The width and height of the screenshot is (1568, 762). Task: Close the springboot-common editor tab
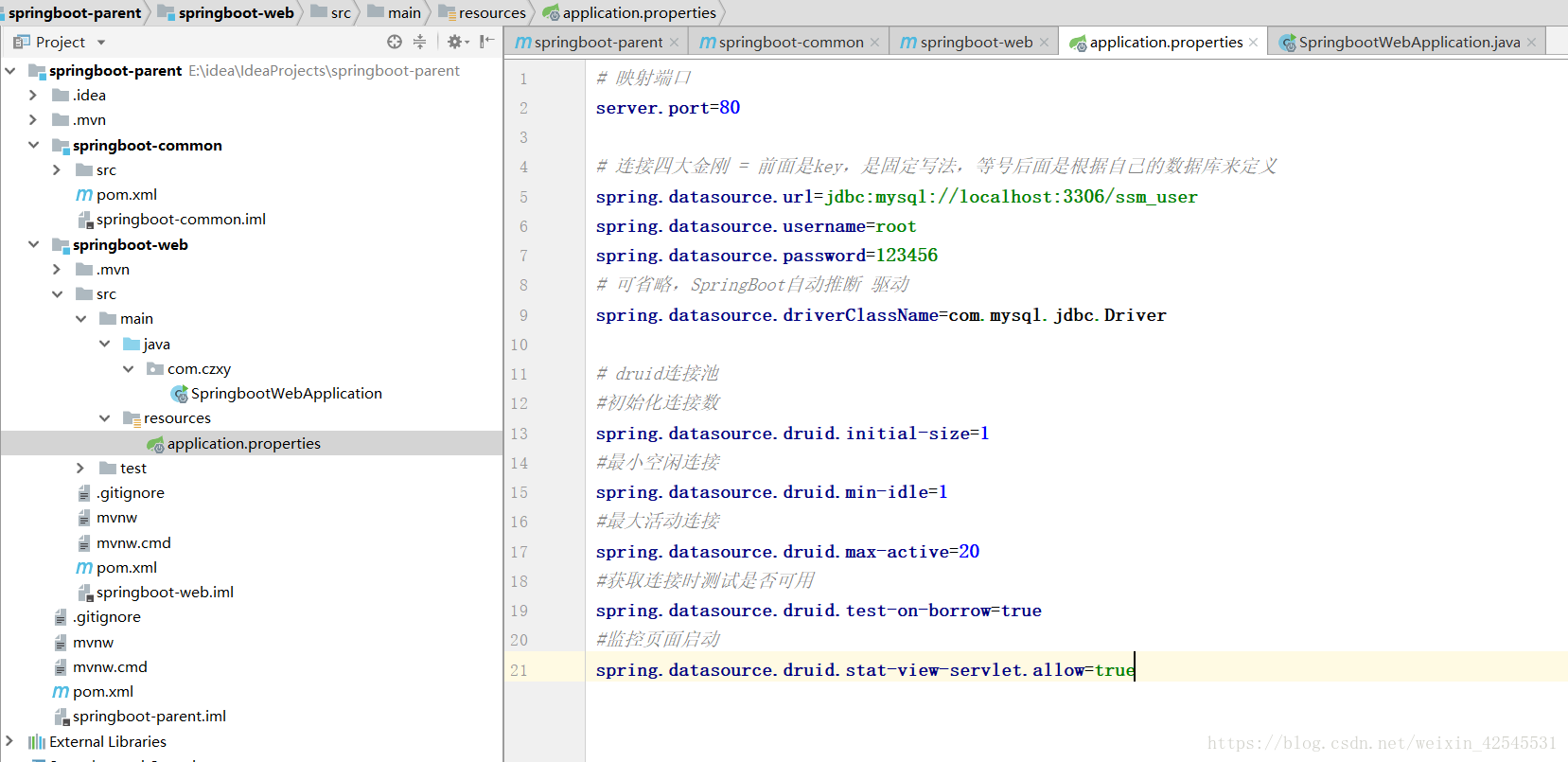point(874,43)
